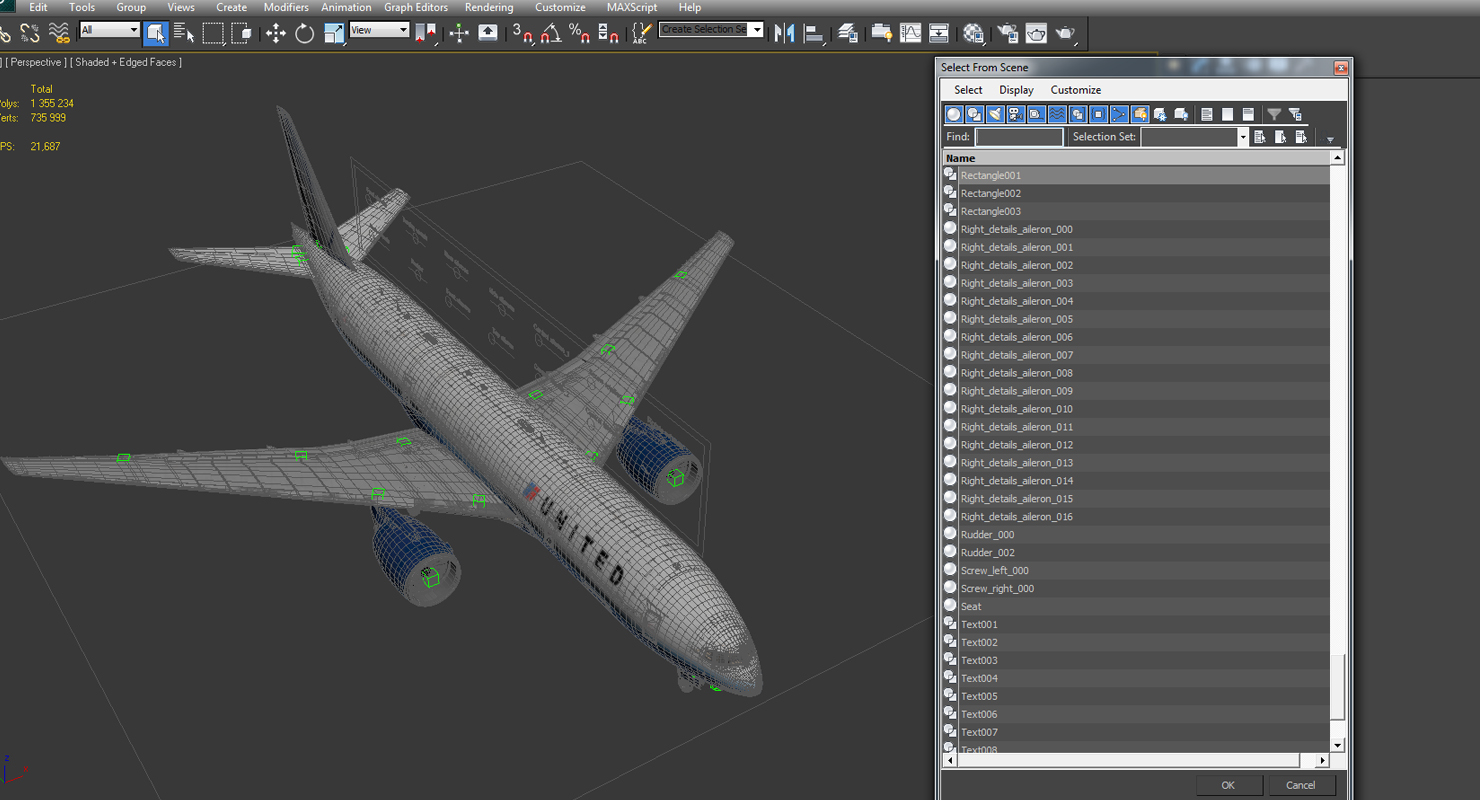Toggle the Angle Snap button
1480x800 pixels.
pos(551,33)
